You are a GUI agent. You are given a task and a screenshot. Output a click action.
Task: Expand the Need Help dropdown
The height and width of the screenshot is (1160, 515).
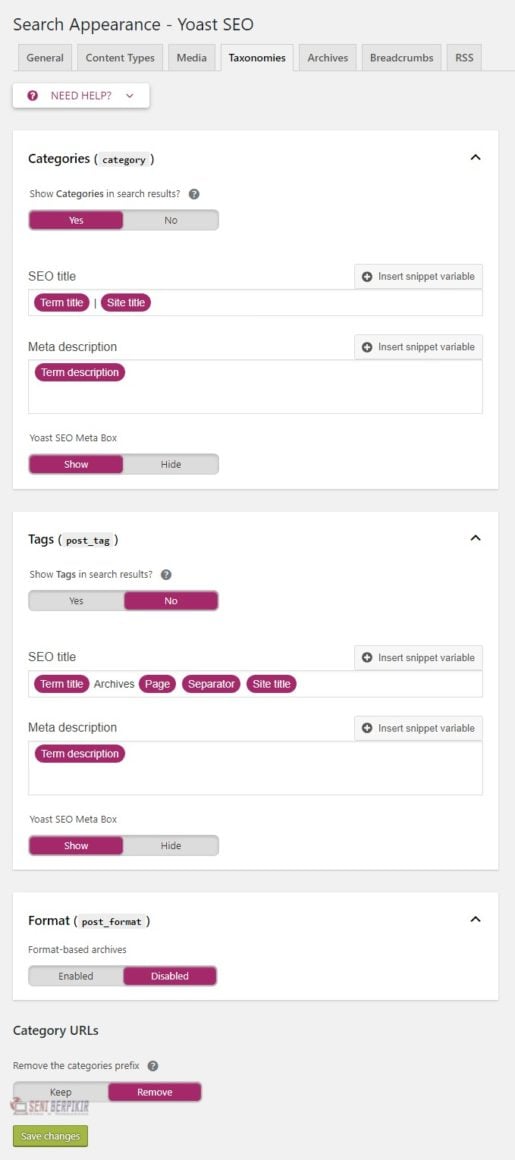coord(81,95)
